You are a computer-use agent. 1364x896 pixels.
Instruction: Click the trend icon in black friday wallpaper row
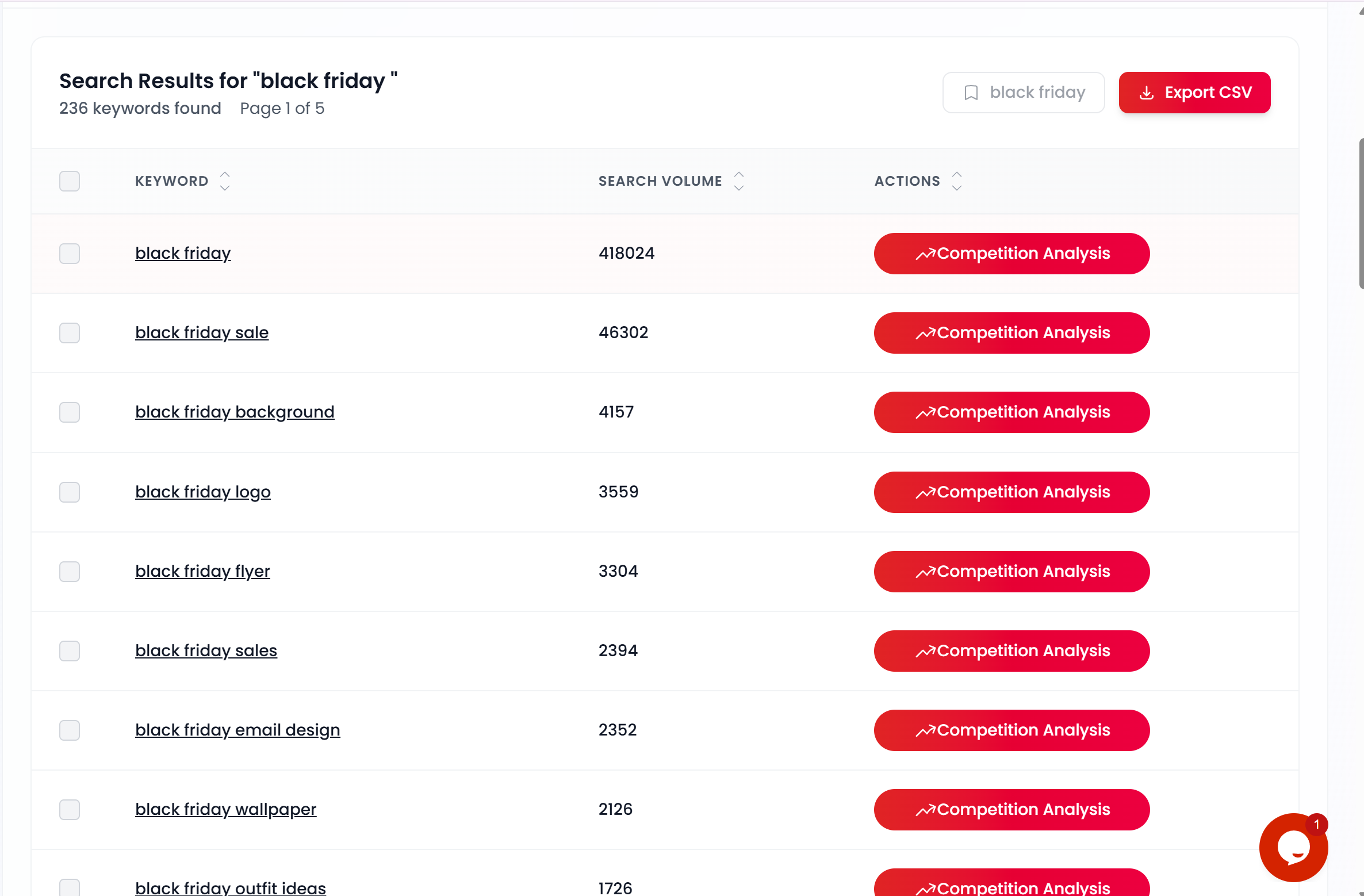click(x=925, y=810)
